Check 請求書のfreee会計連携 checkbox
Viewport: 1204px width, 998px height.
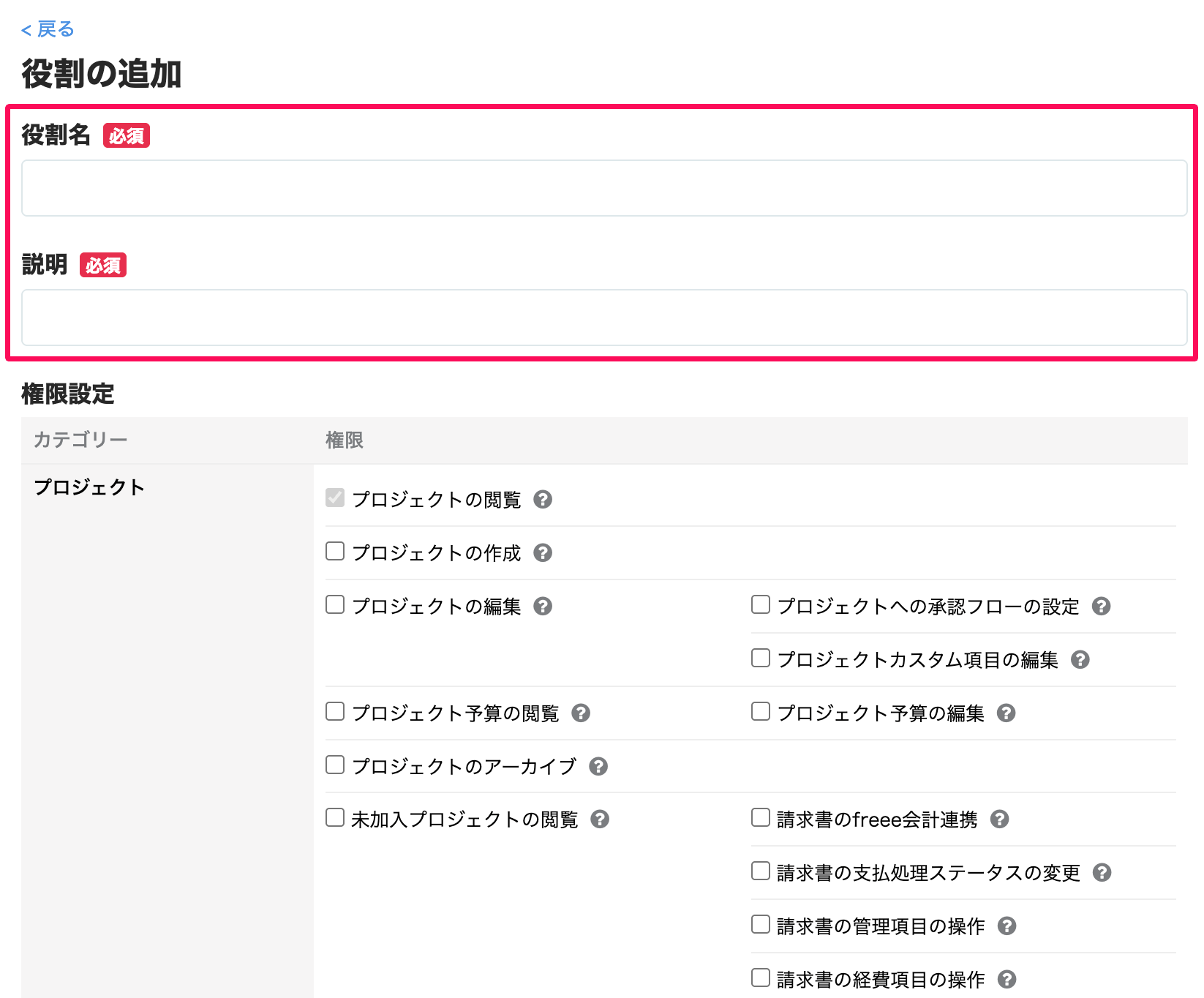click(761, 817)
